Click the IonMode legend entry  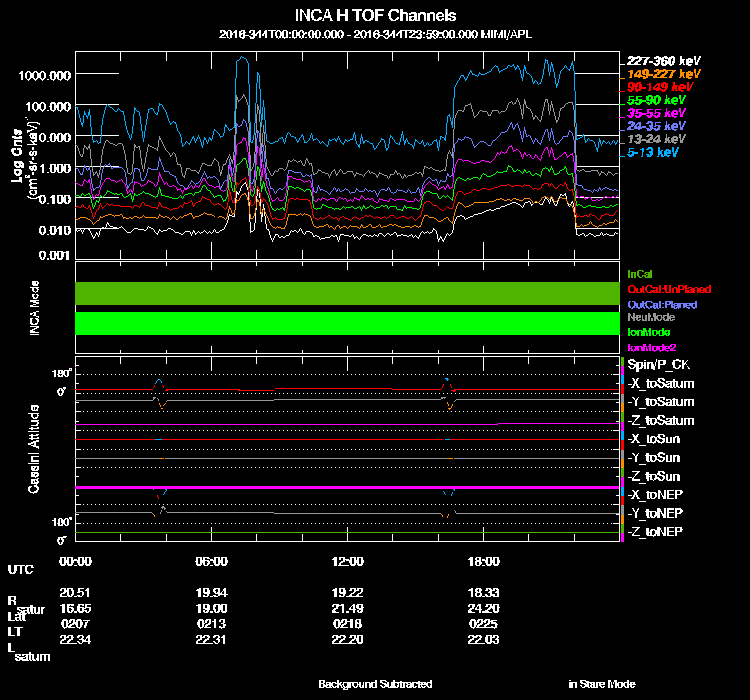[x=649, y=332]
